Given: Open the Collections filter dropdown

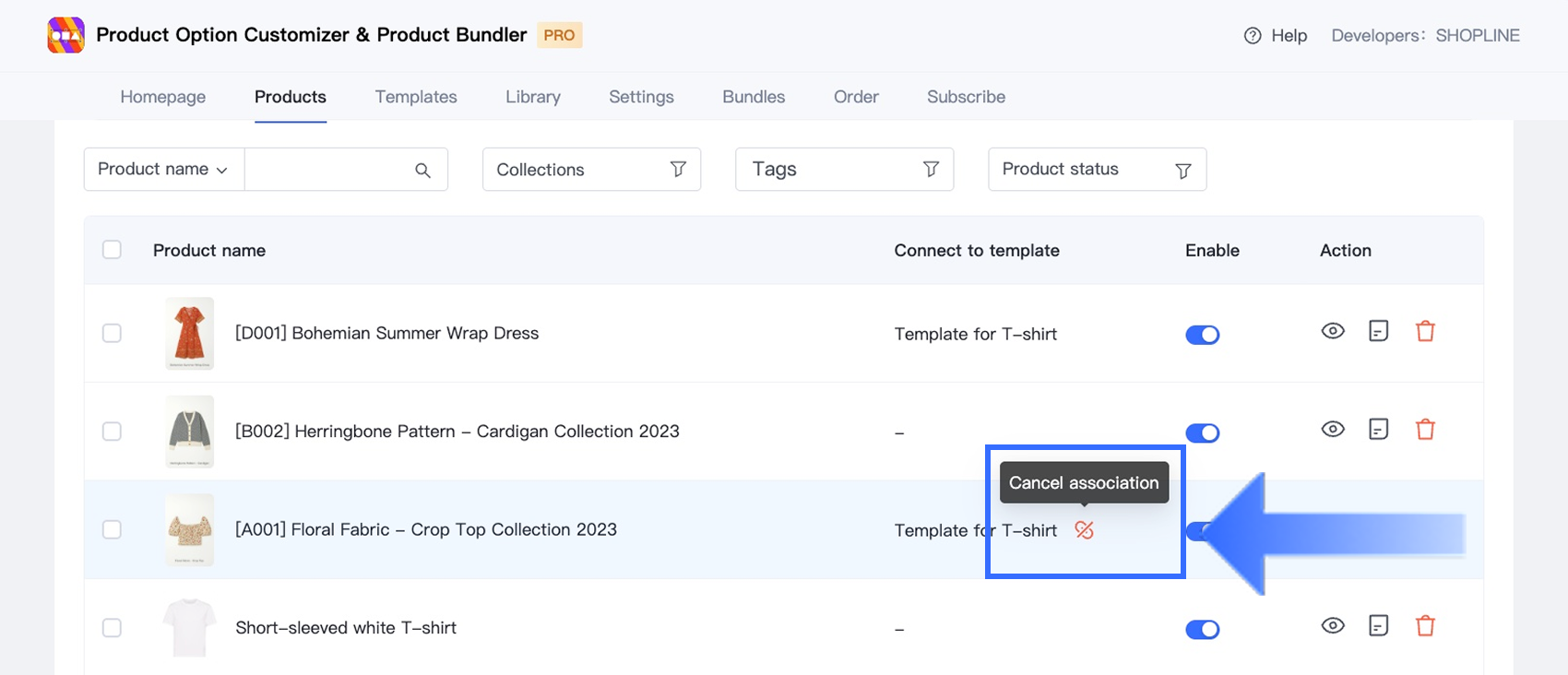Looking at the screenshot, I should tap(591, 170).
